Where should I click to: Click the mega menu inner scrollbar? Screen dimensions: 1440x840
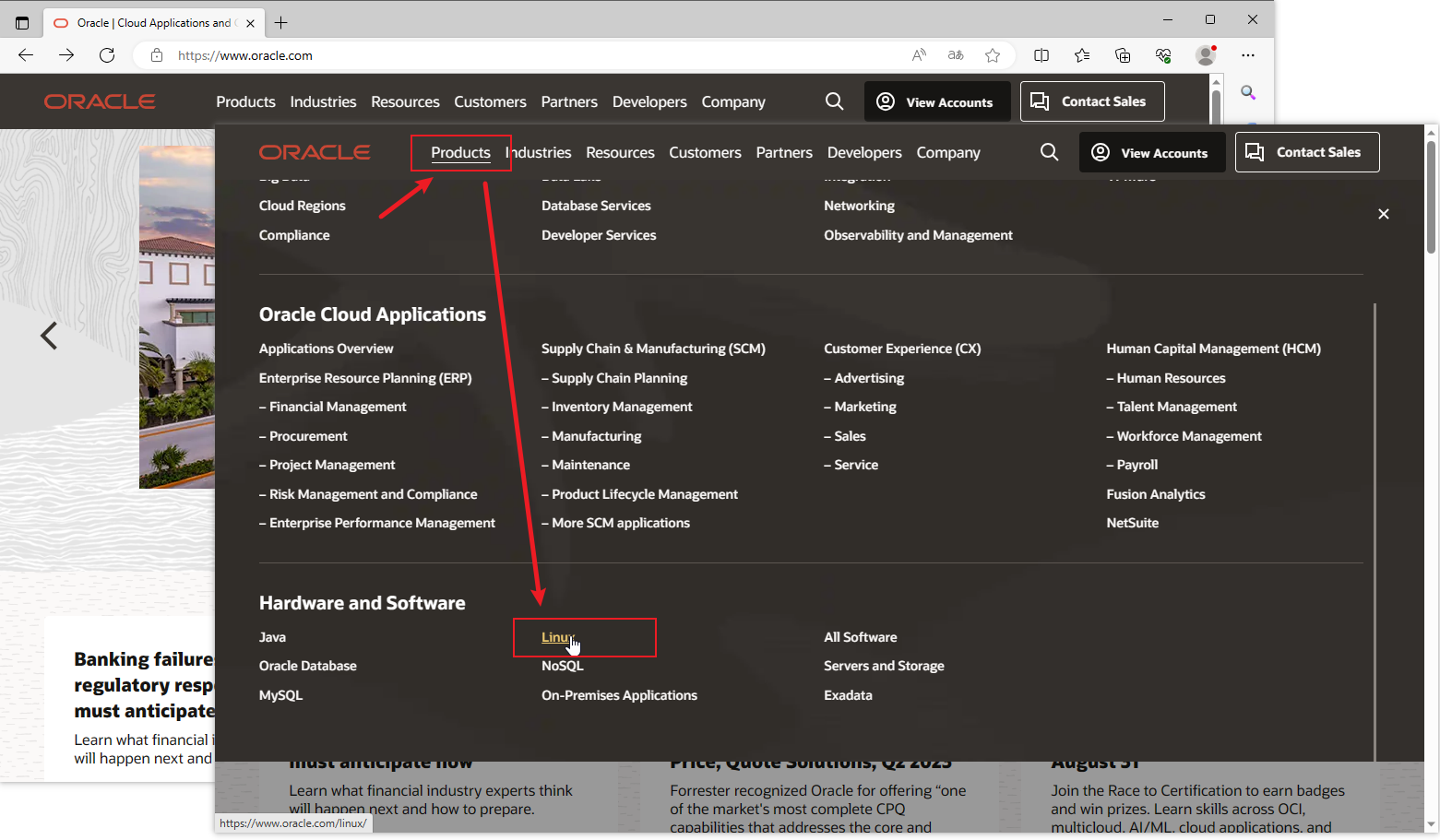[x=1375, y=531]
